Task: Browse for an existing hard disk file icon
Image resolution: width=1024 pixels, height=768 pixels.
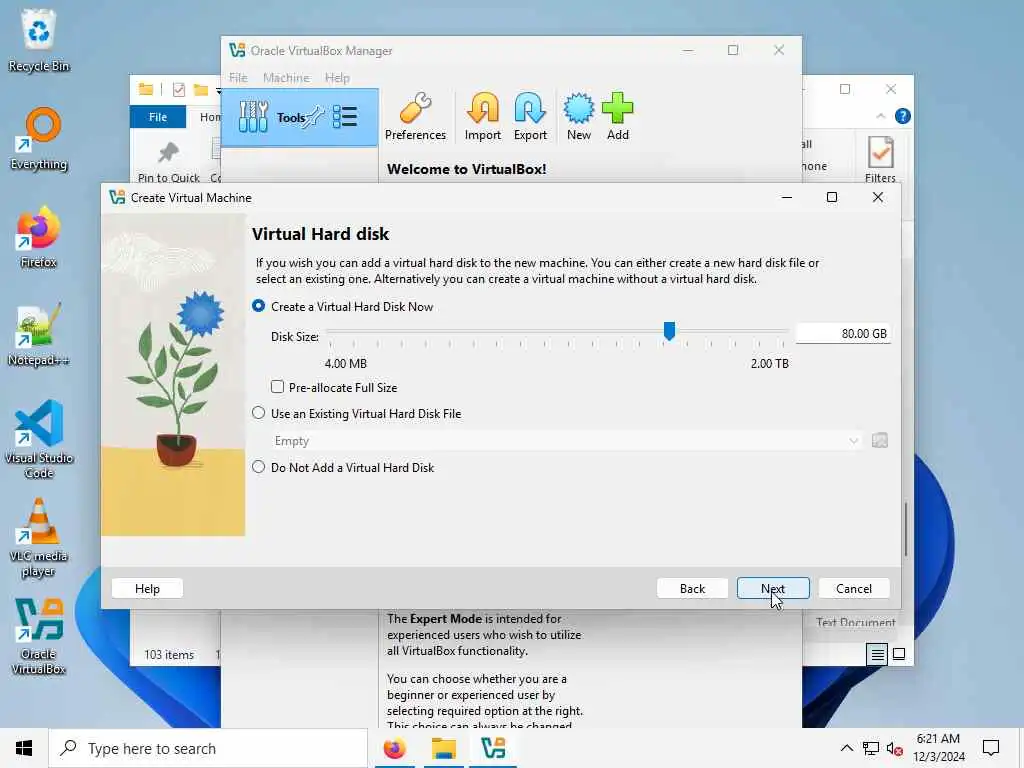Action: 880,441
